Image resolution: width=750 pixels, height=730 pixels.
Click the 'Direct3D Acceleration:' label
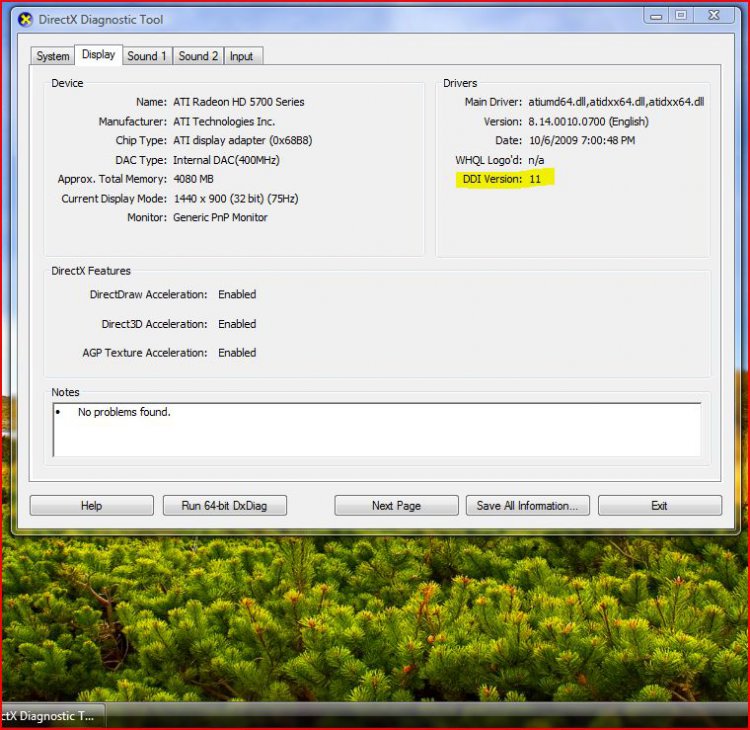[154, 324]
